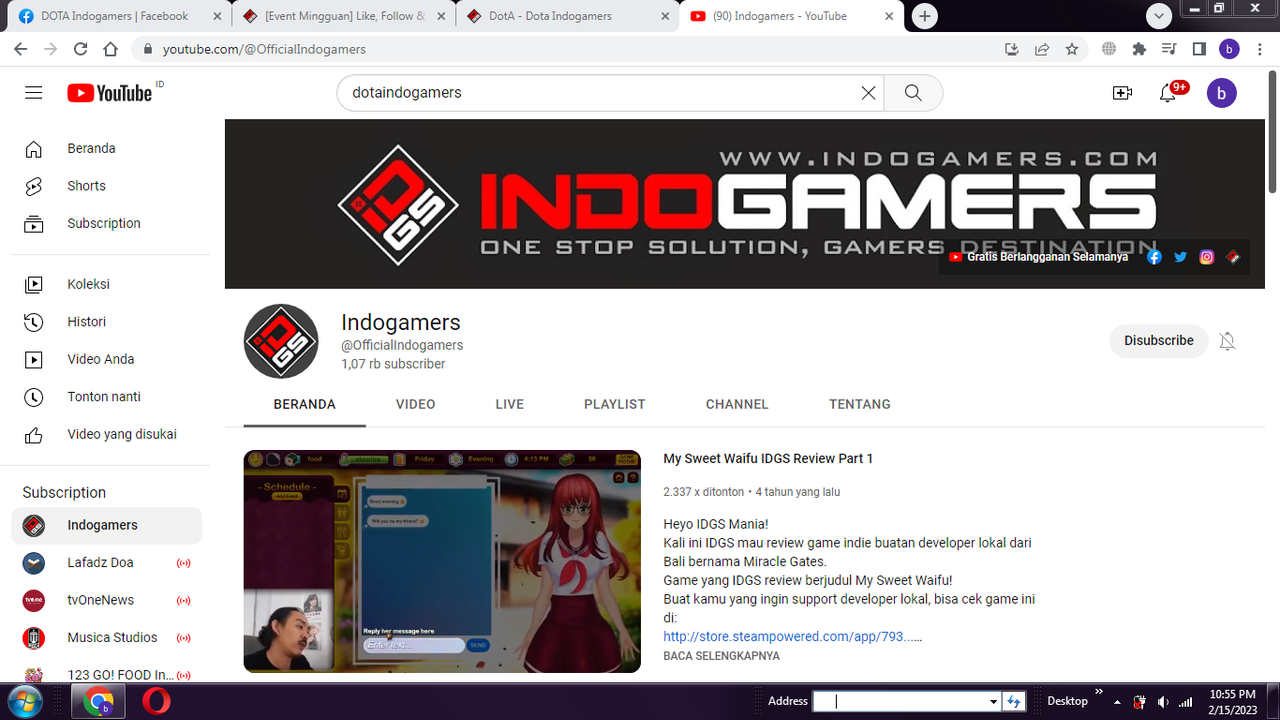
Task: Switch to the Event Mingguan browser tab
Action: click(344, 16)
